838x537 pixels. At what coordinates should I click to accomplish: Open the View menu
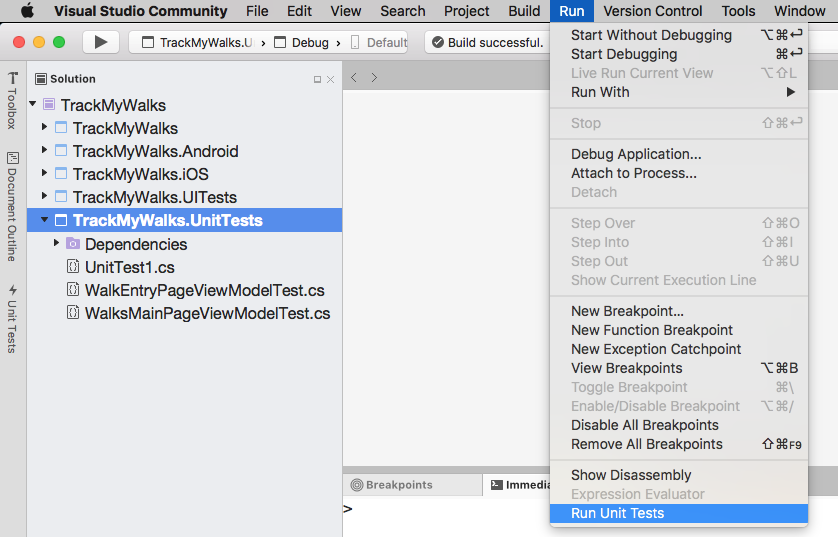point(346,11)
